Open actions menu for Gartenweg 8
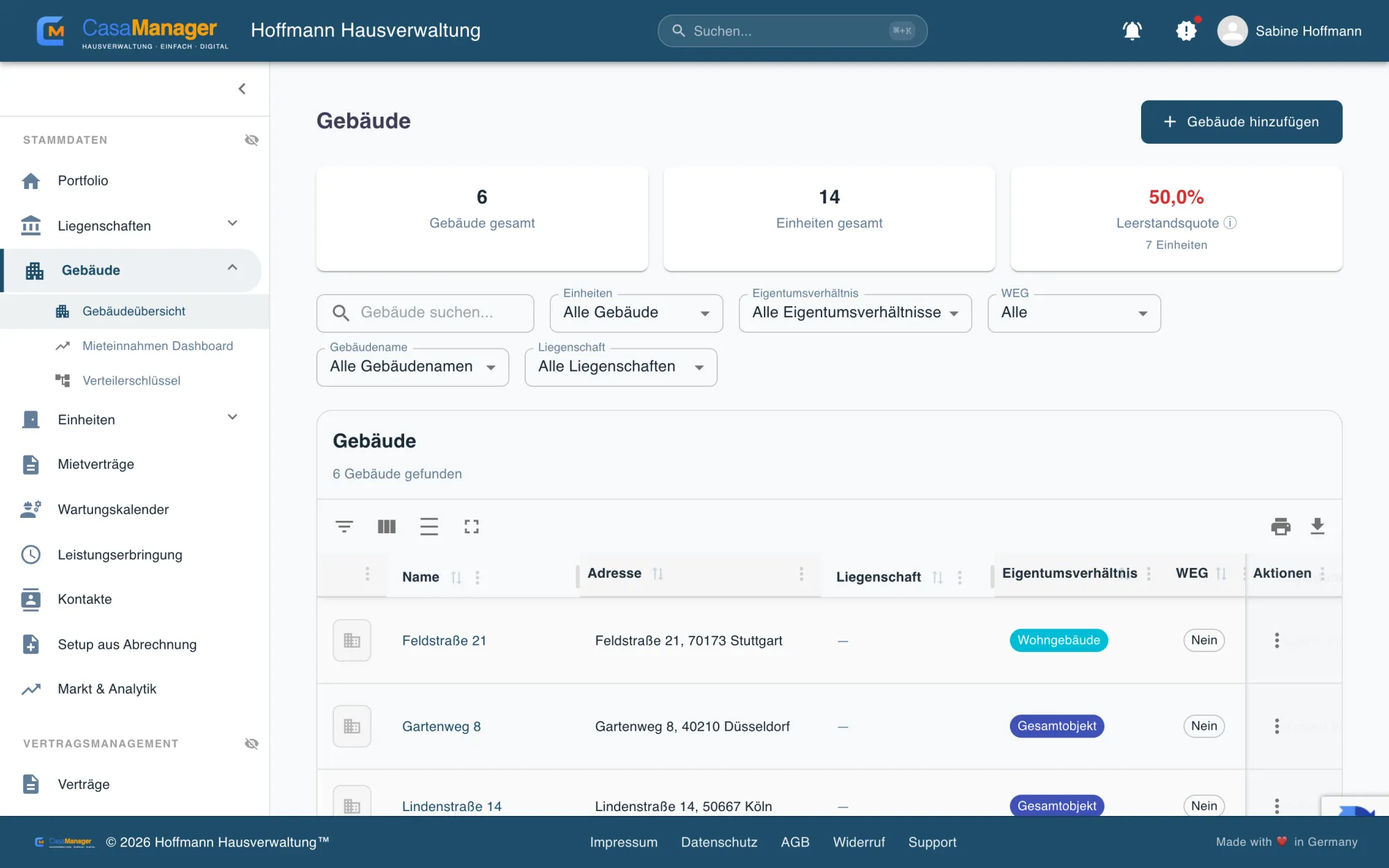 [1276, 726]
